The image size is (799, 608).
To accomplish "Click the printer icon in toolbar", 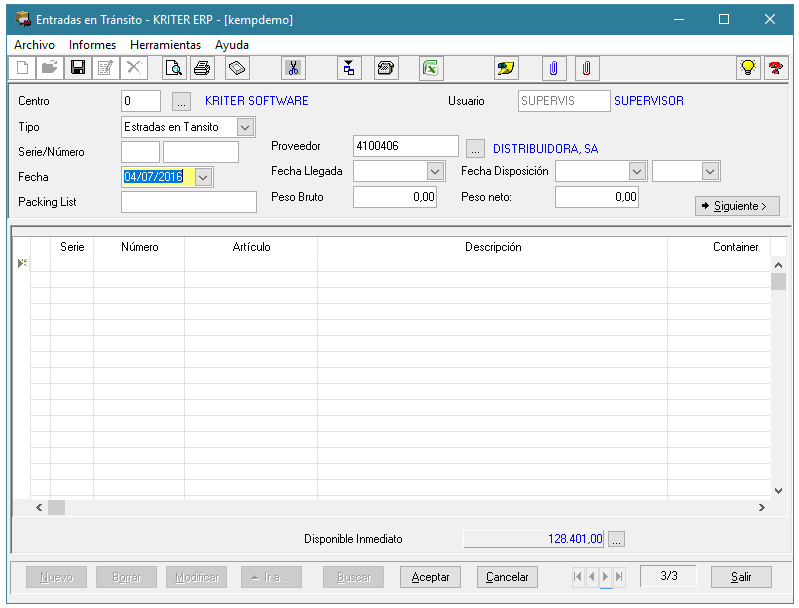I will coord(202,68).
